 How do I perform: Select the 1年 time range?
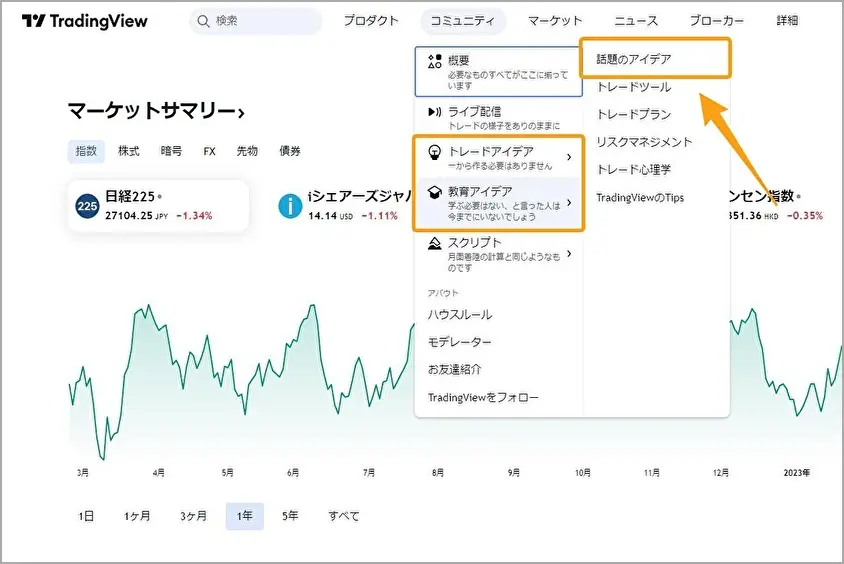point(245,516)
